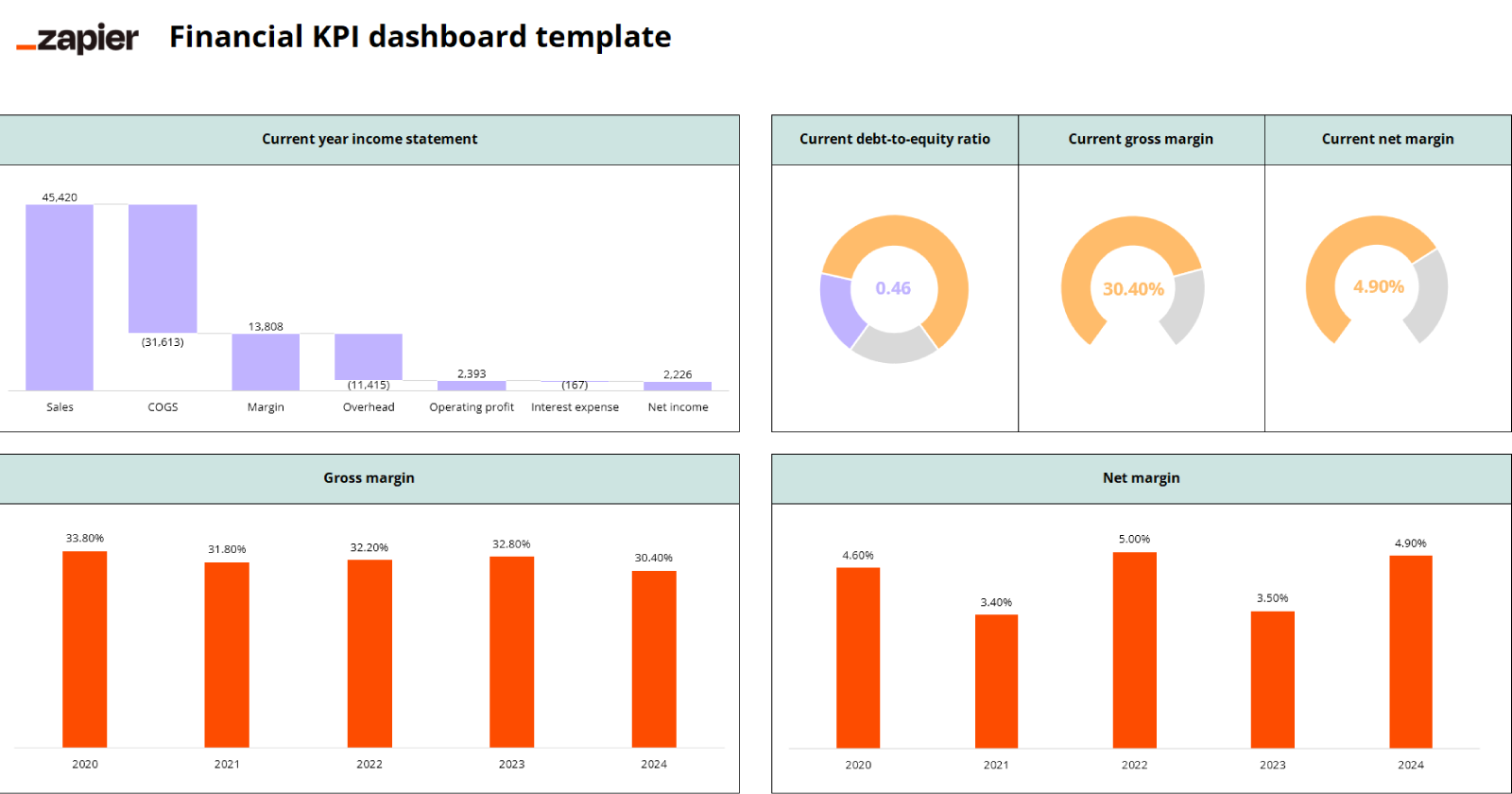The width and height of the screenshot is (1512, 794).
Task: Click the 'Current gross margin' header
Action: (x=1141, y=139)
